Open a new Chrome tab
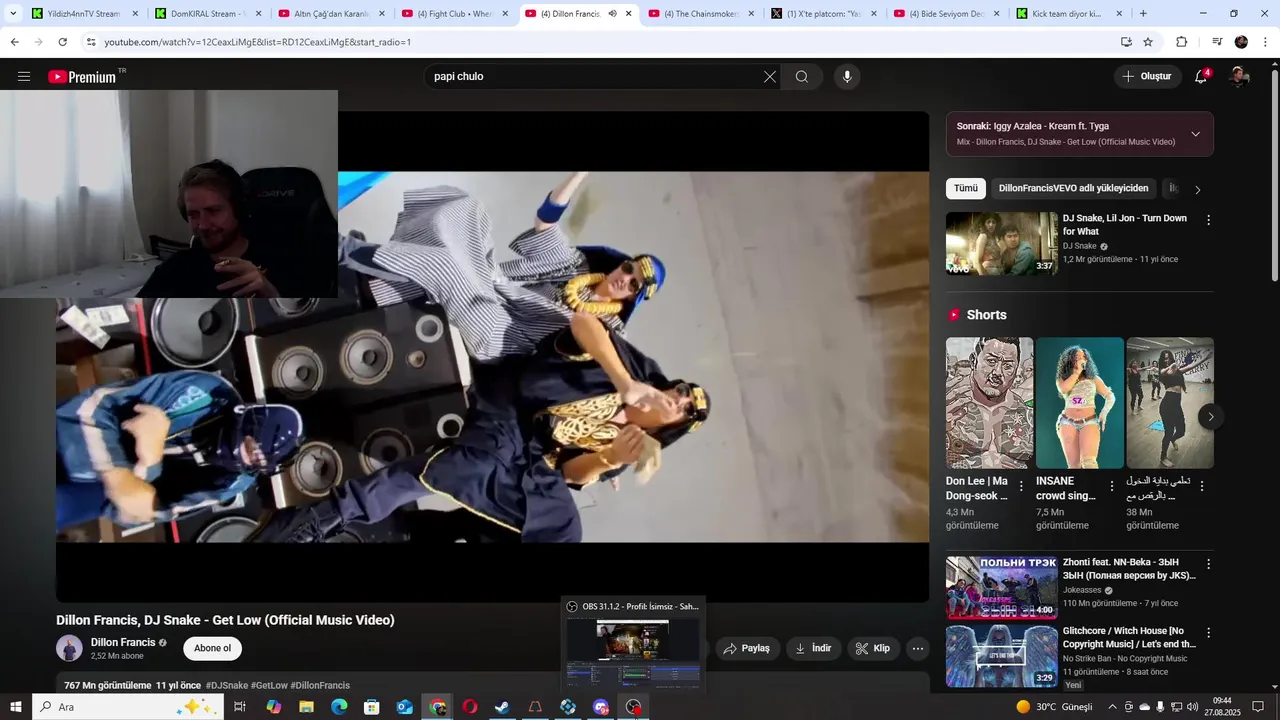Viewport: 1280px width, 720px height. (1143, 14)
